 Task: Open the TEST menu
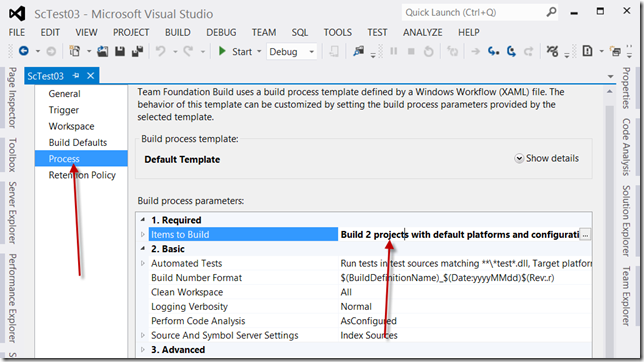click(x=377, y=32)
